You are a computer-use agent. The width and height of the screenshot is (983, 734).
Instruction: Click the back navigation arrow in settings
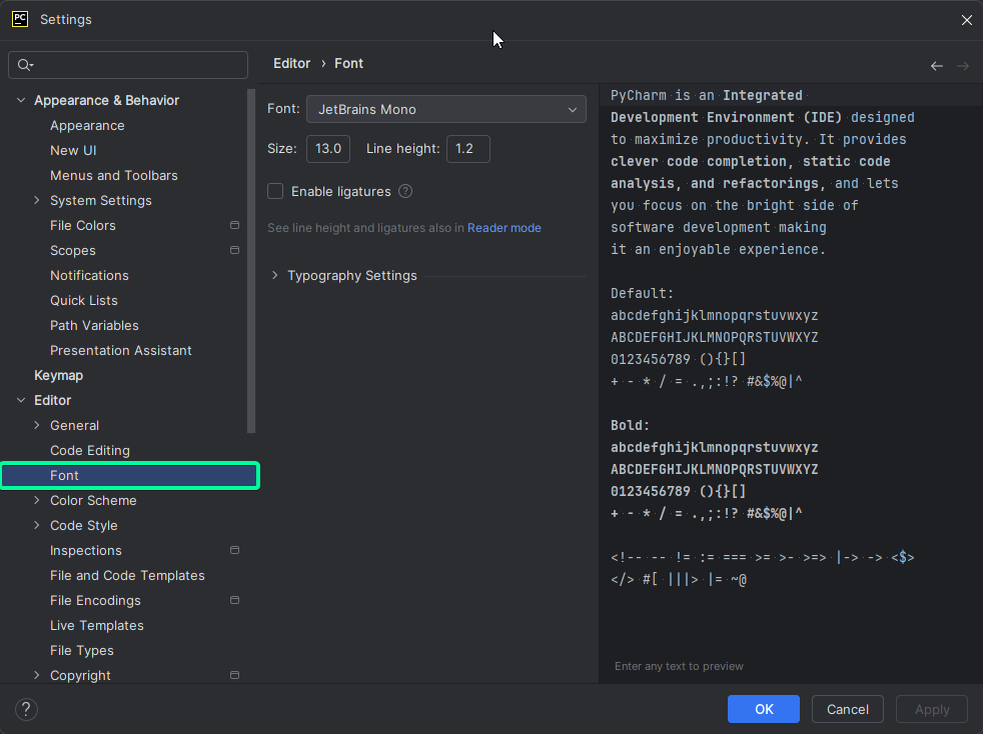click(x=937, y=65)
